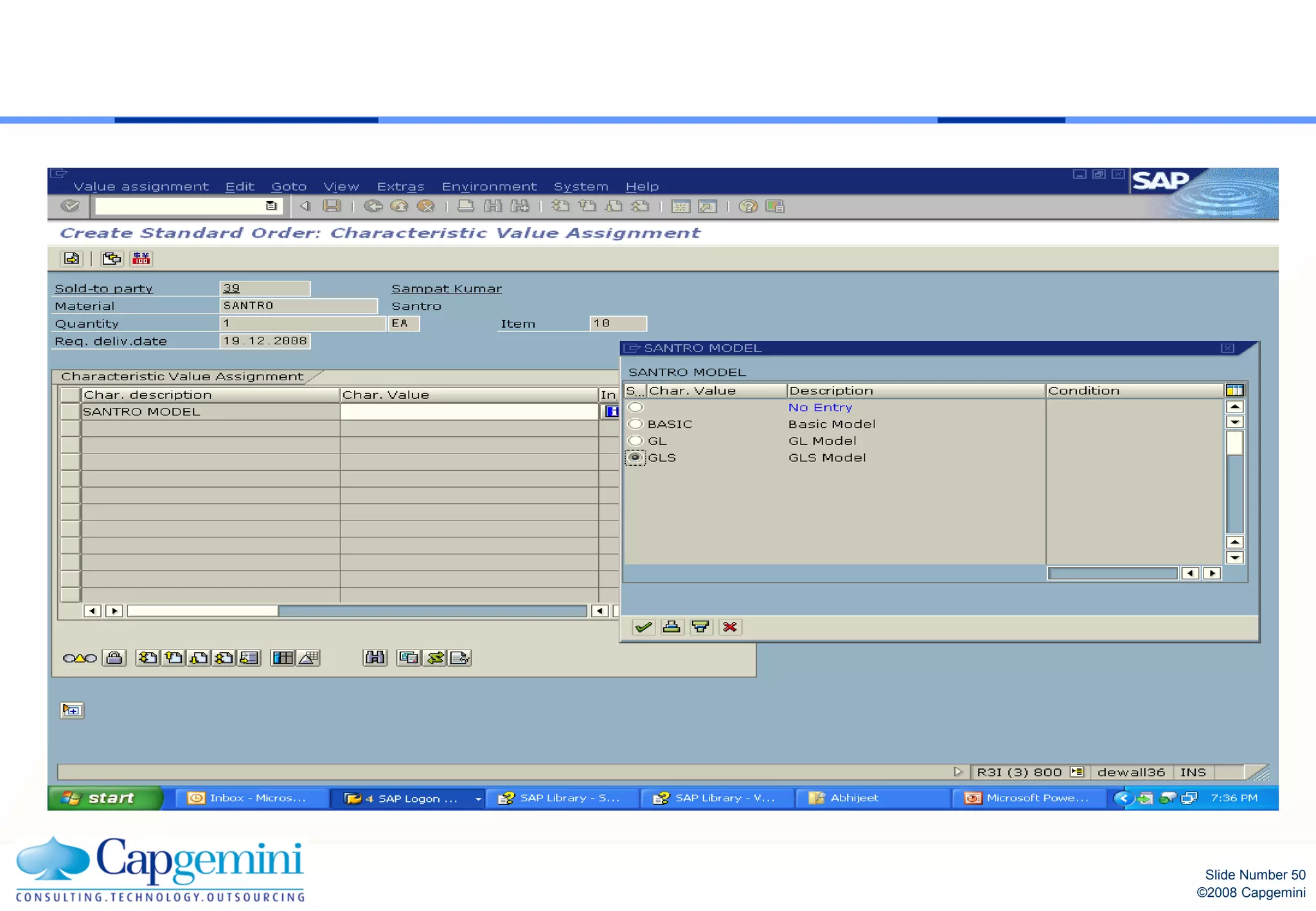Expand hidden system tray icons chevron
Screen dimensions: 1316x911
pos(1124,798)
